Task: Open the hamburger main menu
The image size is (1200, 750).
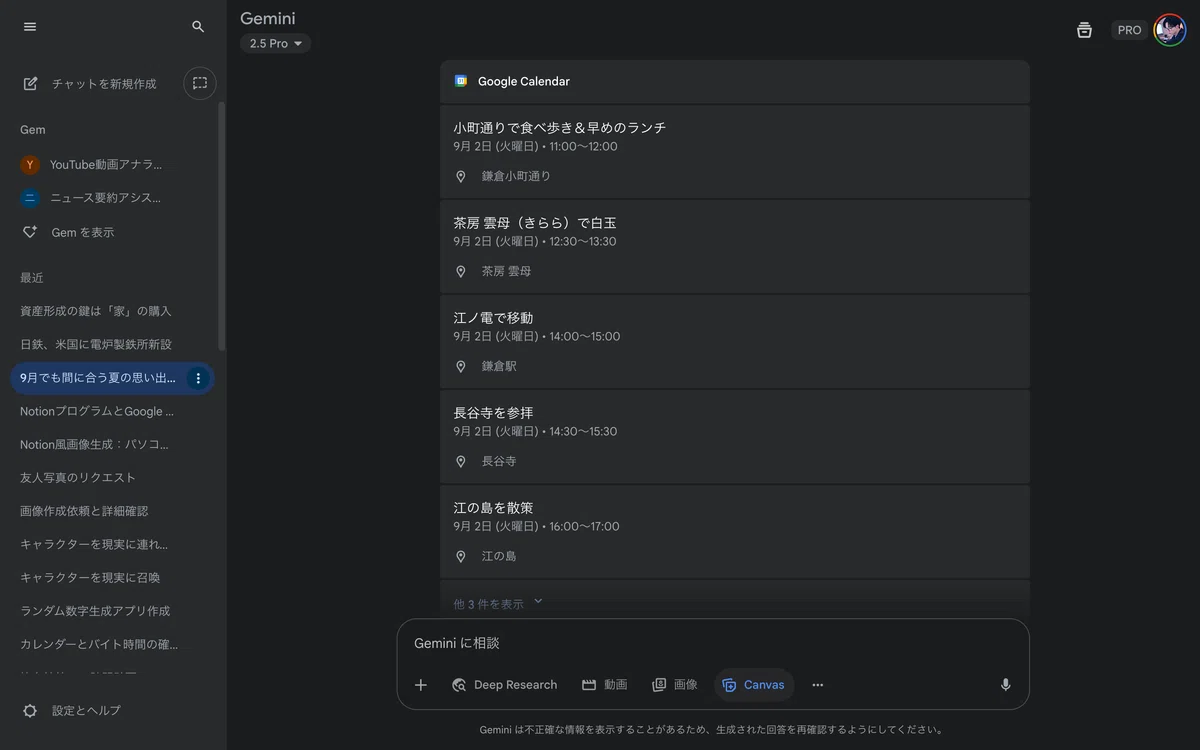Action: click(x=30, y=27)
